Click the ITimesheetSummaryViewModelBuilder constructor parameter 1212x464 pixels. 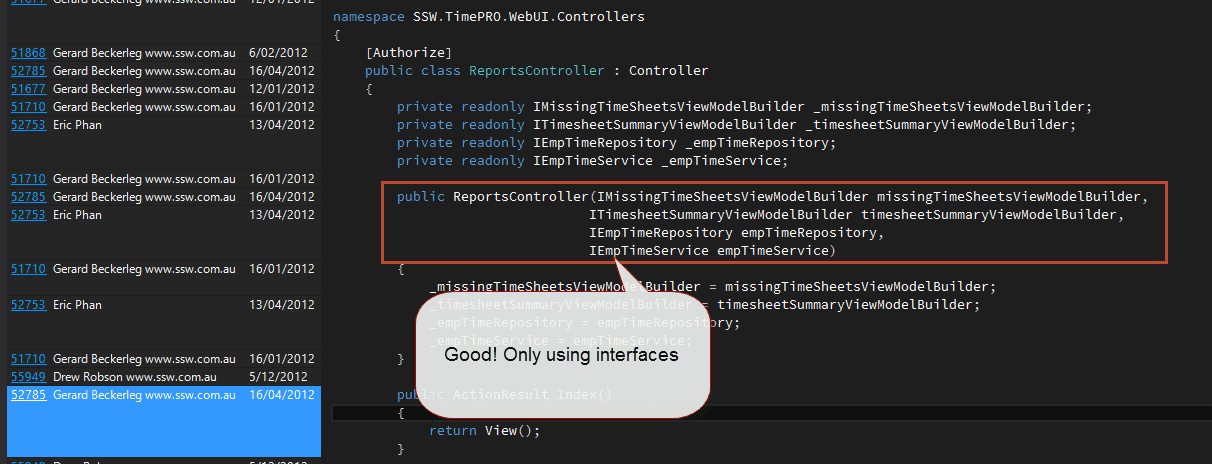(856, 215)
